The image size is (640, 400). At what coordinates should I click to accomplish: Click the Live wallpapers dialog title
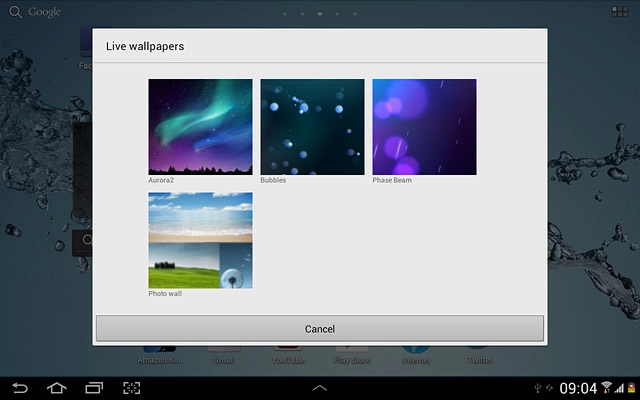pyautogui.click(x=145, y=46)
